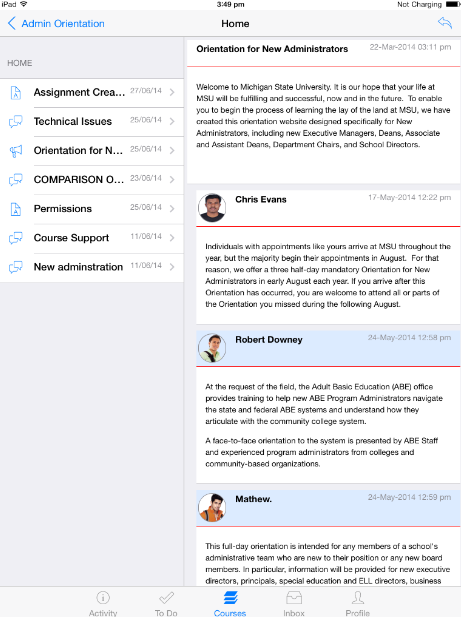The width and height of the screenshot is (461, 617).
Task: Open Robert Downey's avatar
Action: click(212, 348)
